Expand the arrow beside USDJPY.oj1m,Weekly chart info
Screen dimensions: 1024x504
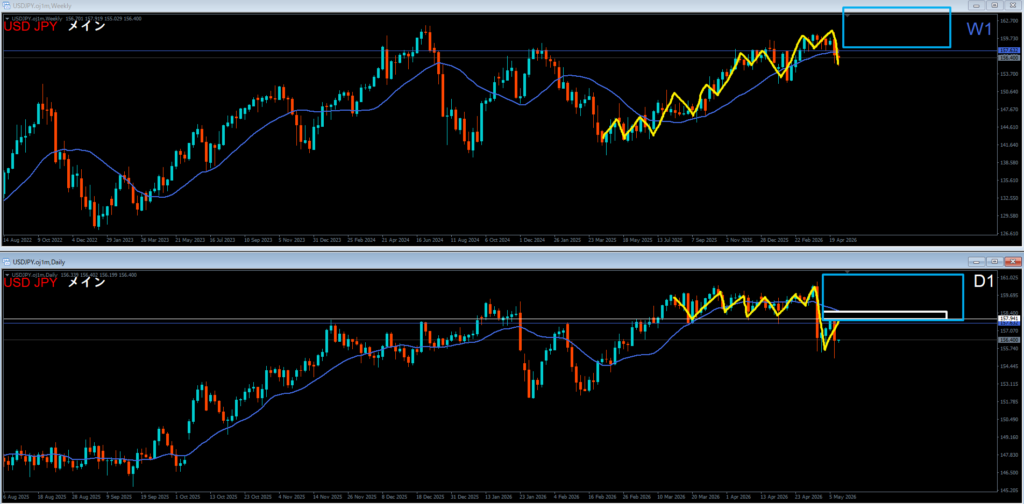(7, 18)
